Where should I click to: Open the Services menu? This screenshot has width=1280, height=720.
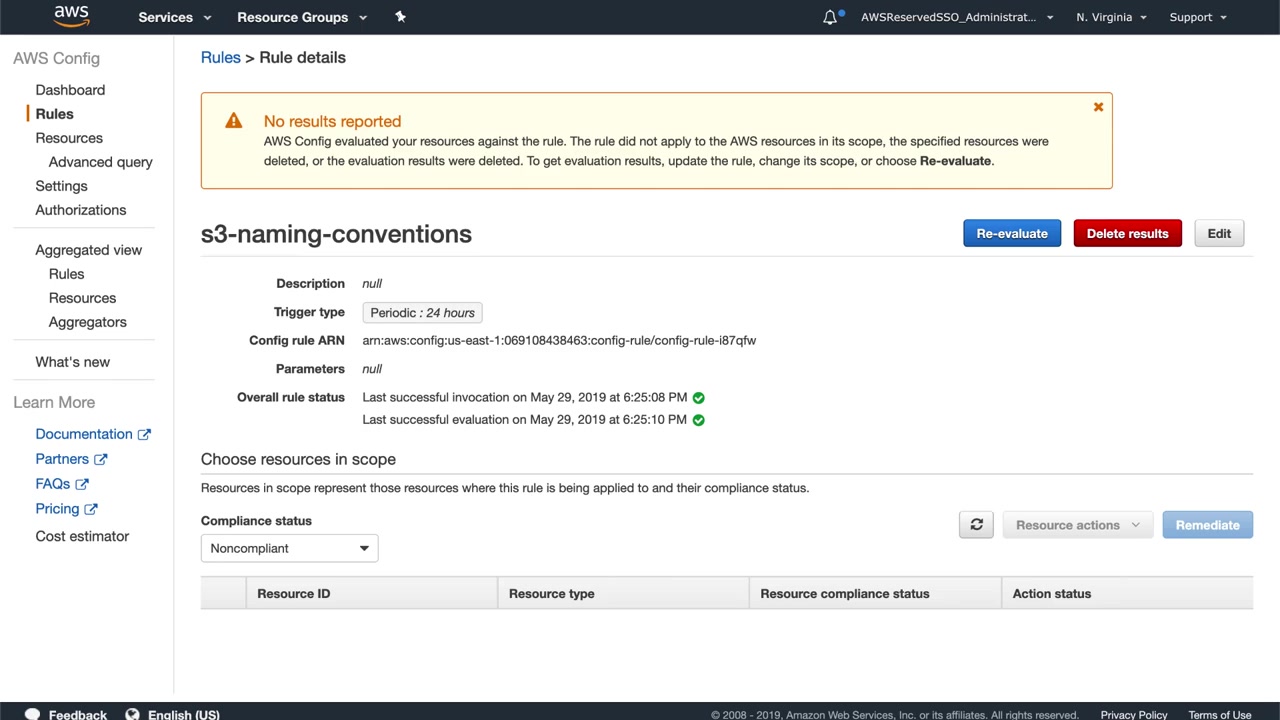pyautogui.click(x=174, y=17)
